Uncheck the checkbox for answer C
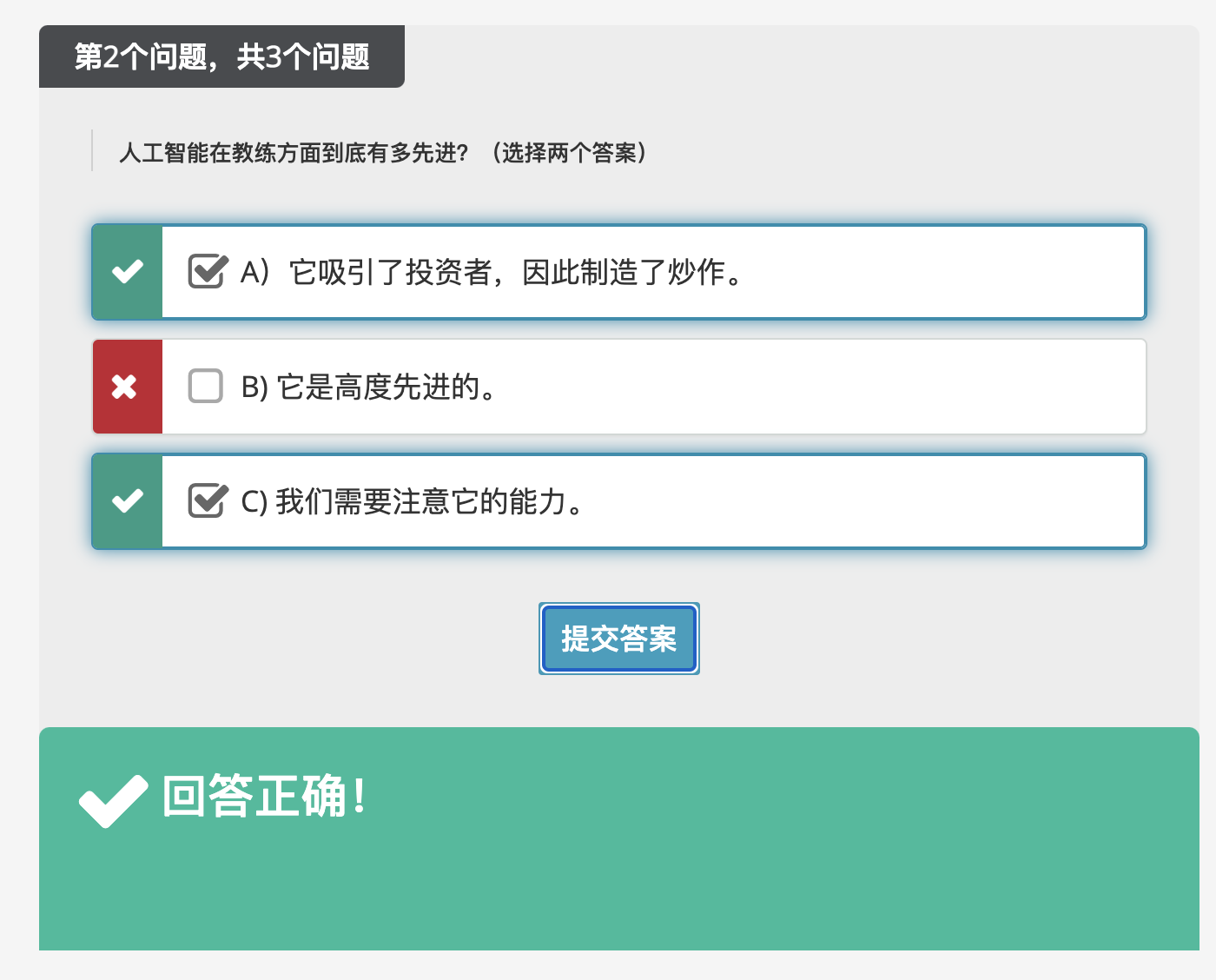 [x=207, y=500]
